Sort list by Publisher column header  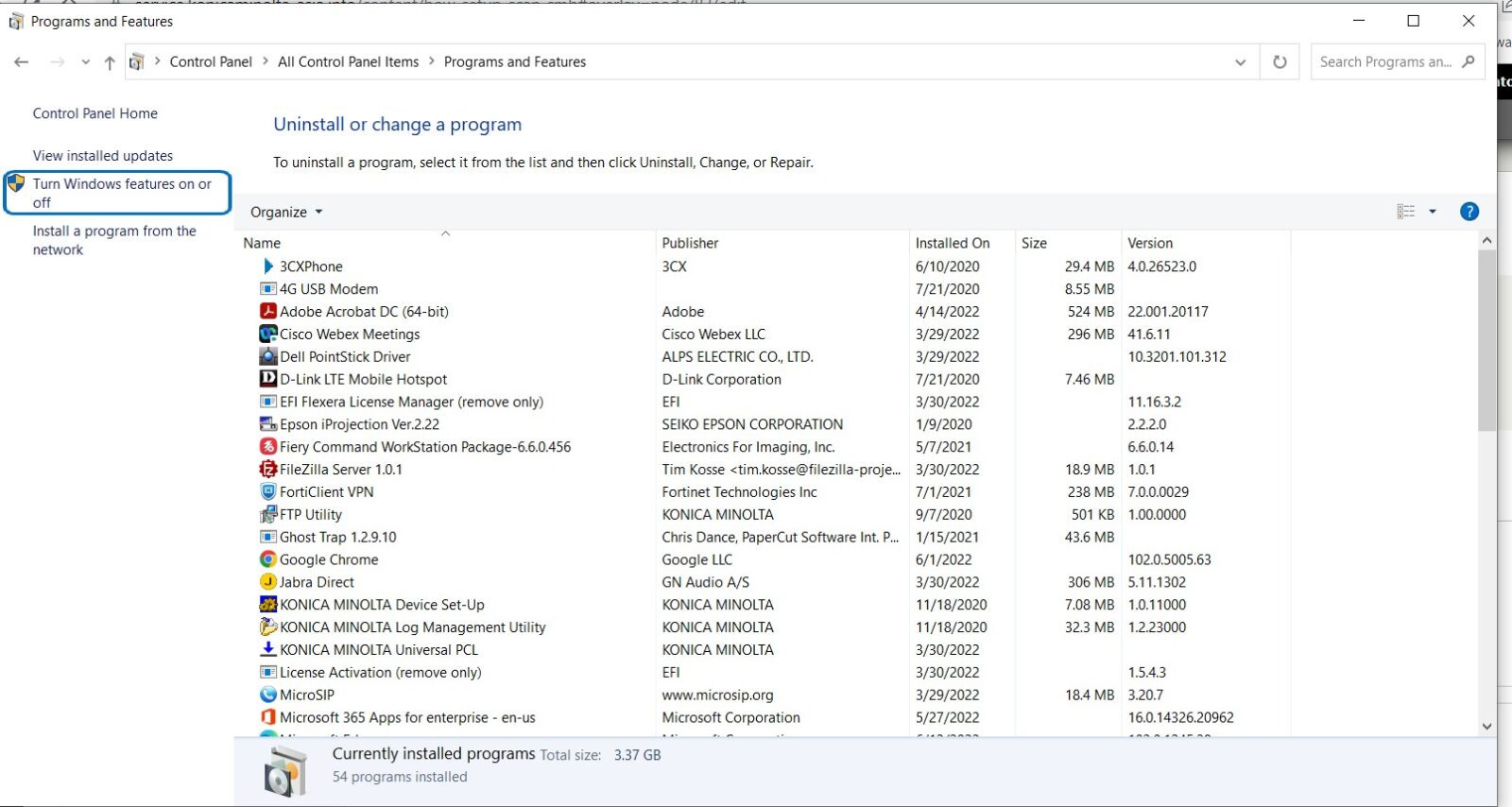pyautogui.click(x=690, y=243)
